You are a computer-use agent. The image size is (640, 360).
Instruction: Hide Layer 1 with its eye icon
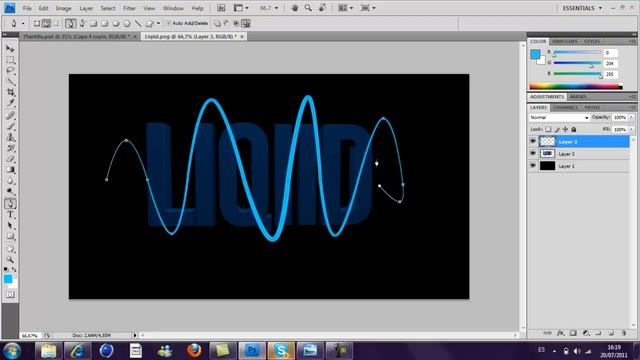pyautogui.click(x=533, y=166)
